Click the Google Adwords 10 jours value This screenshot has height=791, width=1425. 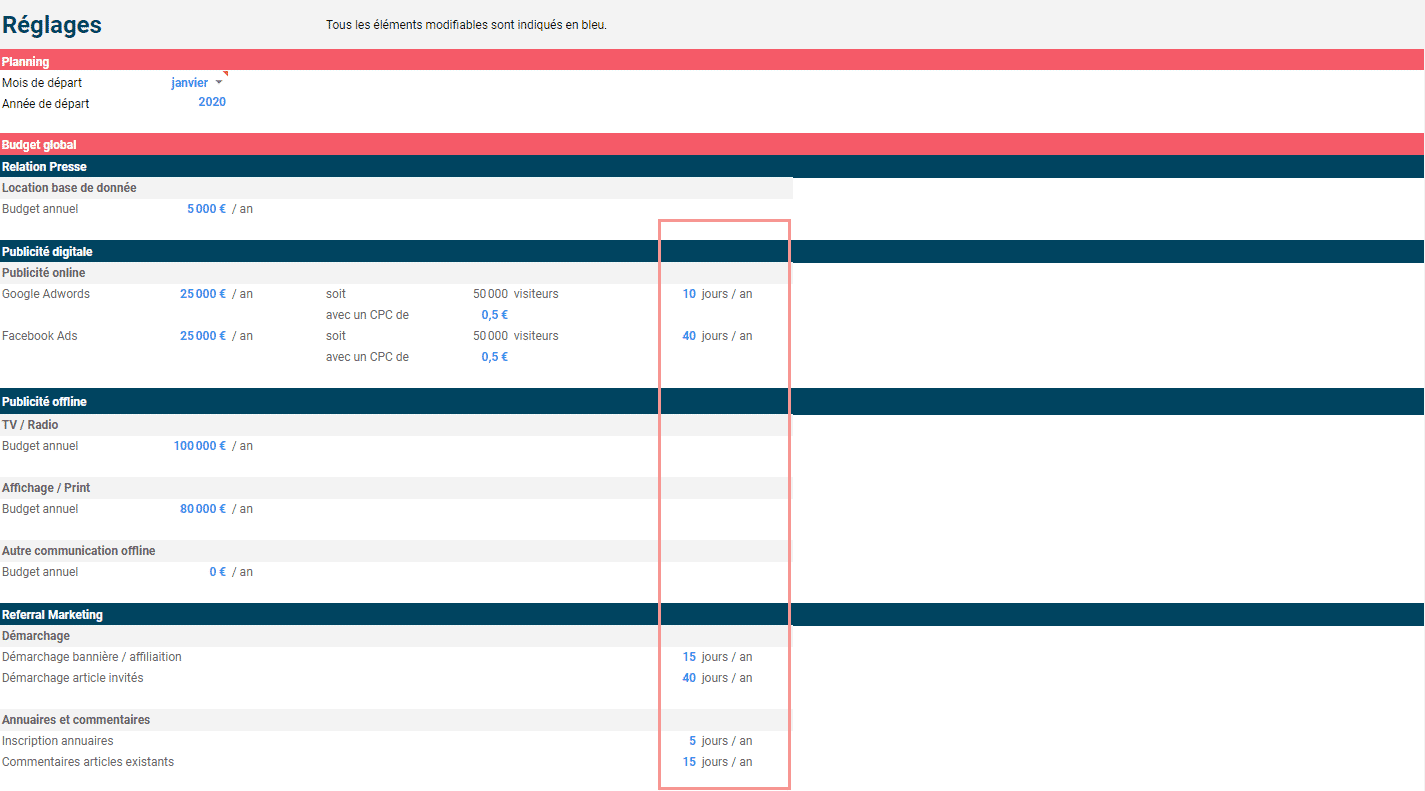coord(689,294)
